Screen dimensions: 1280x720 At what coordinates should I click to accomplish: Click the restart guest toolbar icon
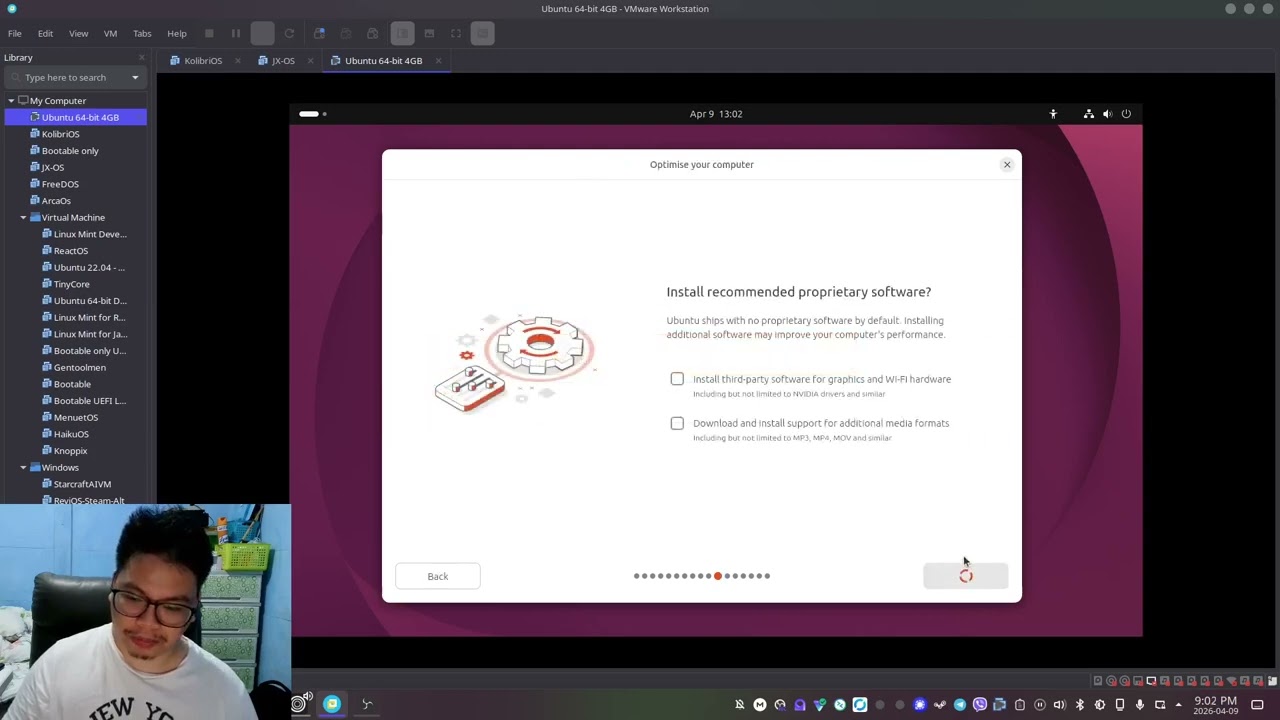289,33
